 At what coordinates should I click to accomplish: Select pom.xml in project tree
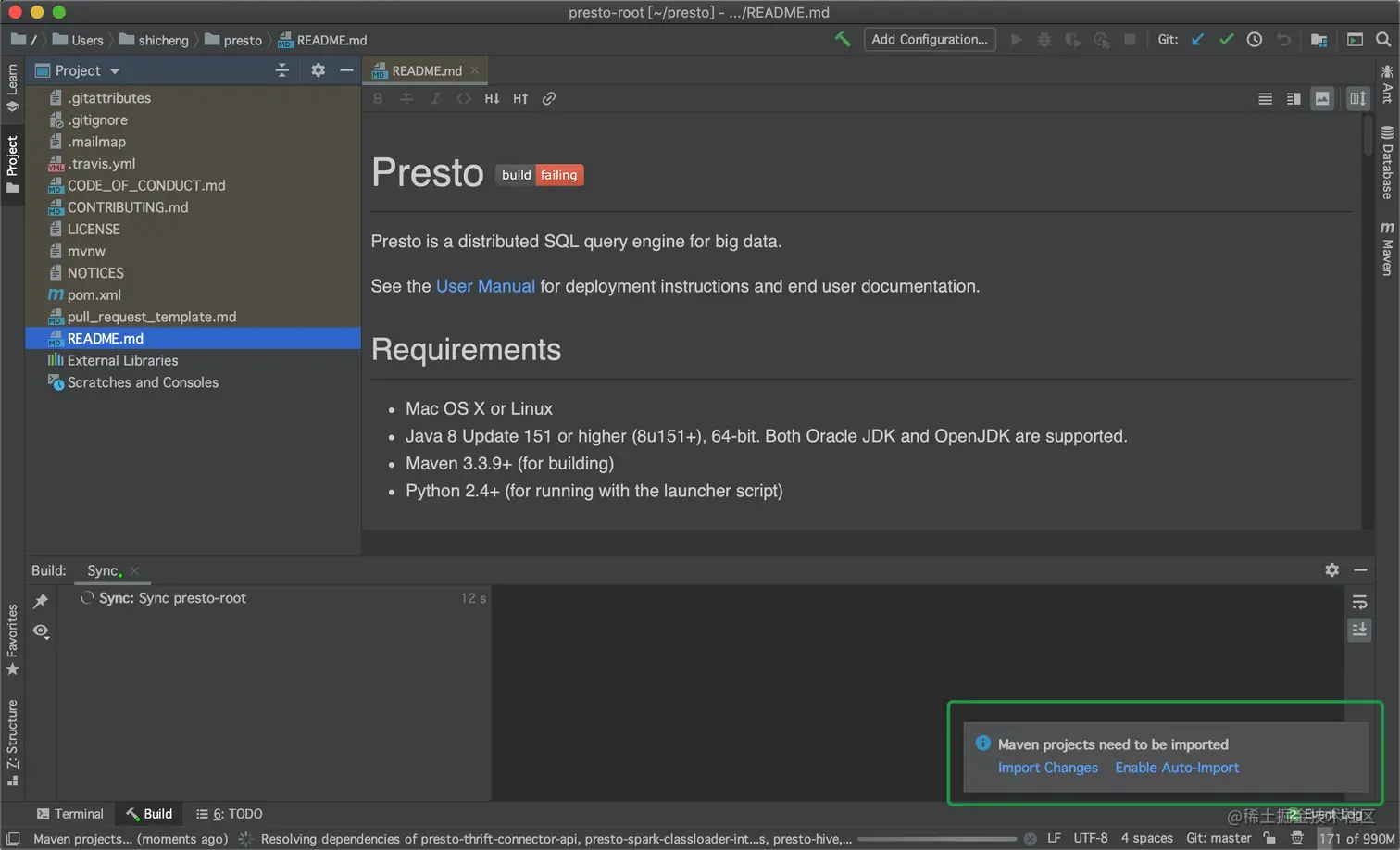tap(94, 294)
